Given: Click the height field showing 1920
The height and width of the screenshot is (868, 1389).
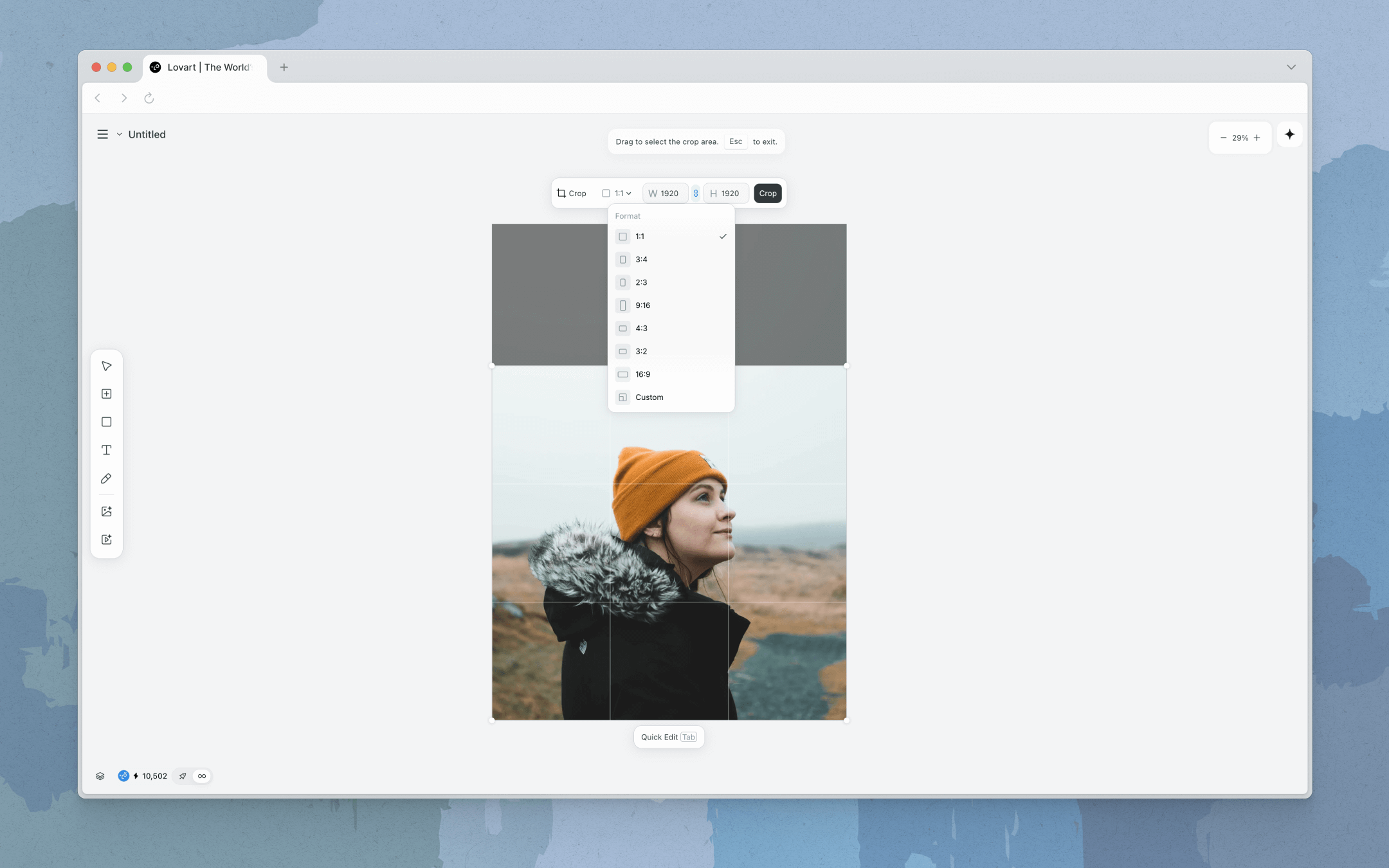Looking at the screenshot, I should click(x=726, y=194).
